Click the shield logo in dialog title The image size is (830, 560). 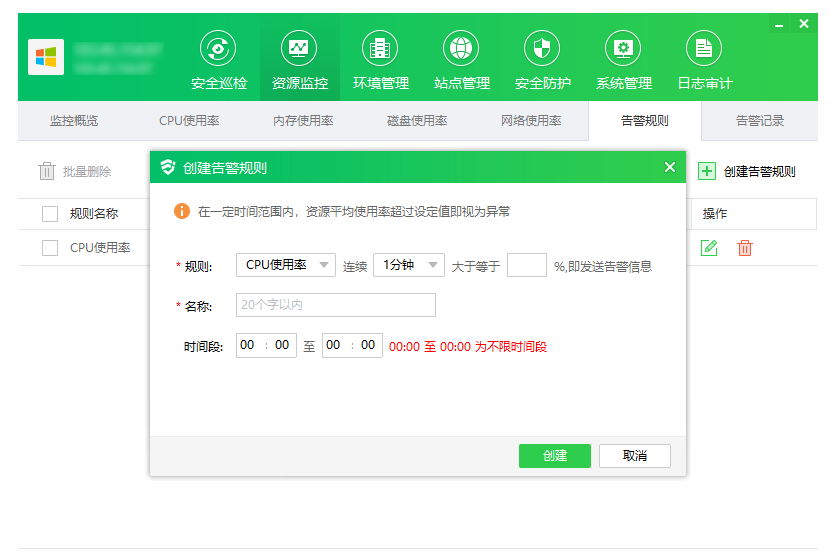[168, 167]
